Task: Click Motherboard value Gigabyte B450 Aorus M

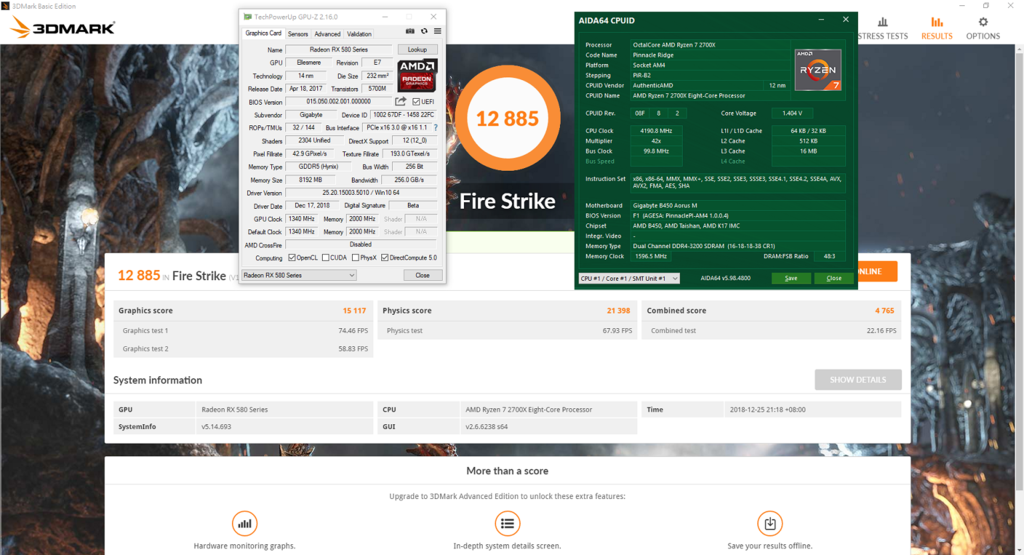Action: 665,206
